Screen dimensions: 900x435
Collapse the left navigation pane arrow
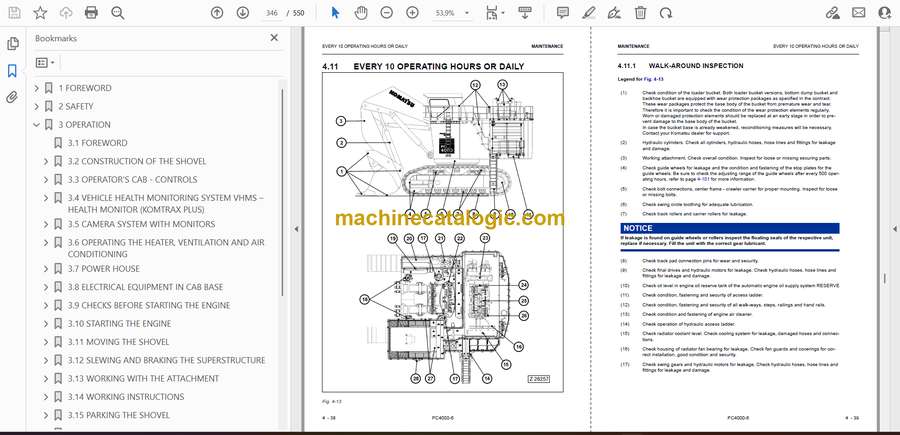coord(296,229)
